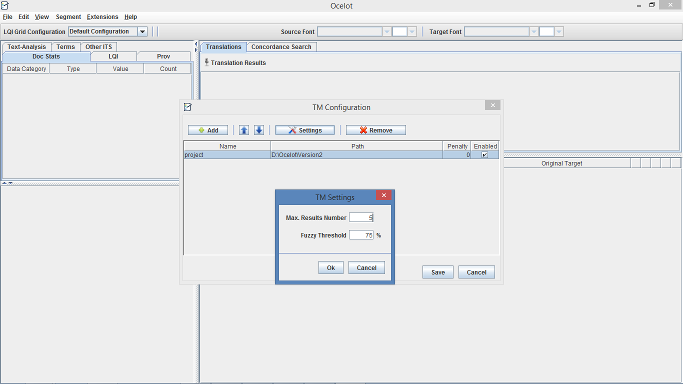Click the Fuzzy Threshold input field
683x384 pixels.
361,235
